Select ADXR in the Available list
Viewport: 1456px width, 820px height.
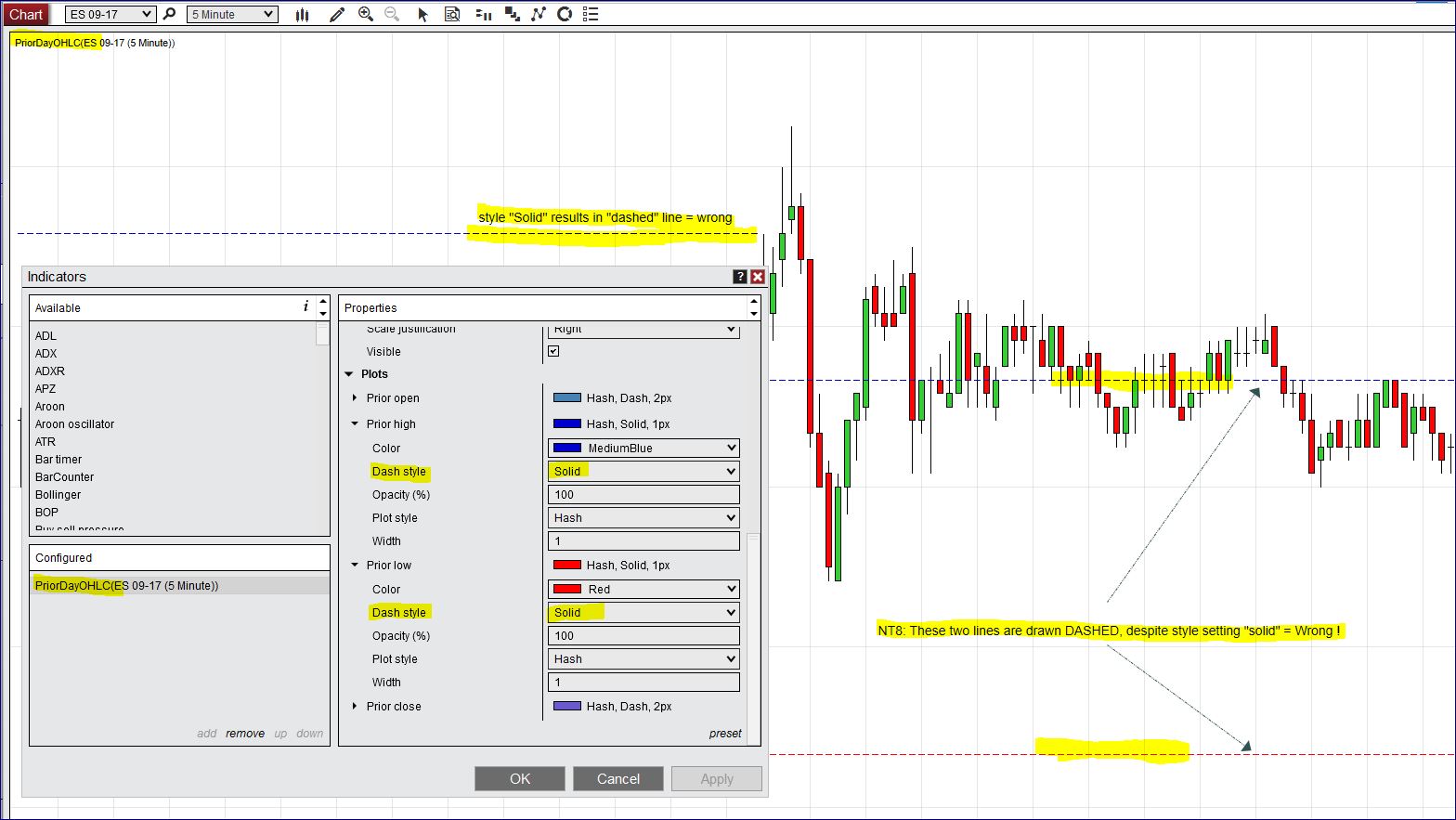50,371
